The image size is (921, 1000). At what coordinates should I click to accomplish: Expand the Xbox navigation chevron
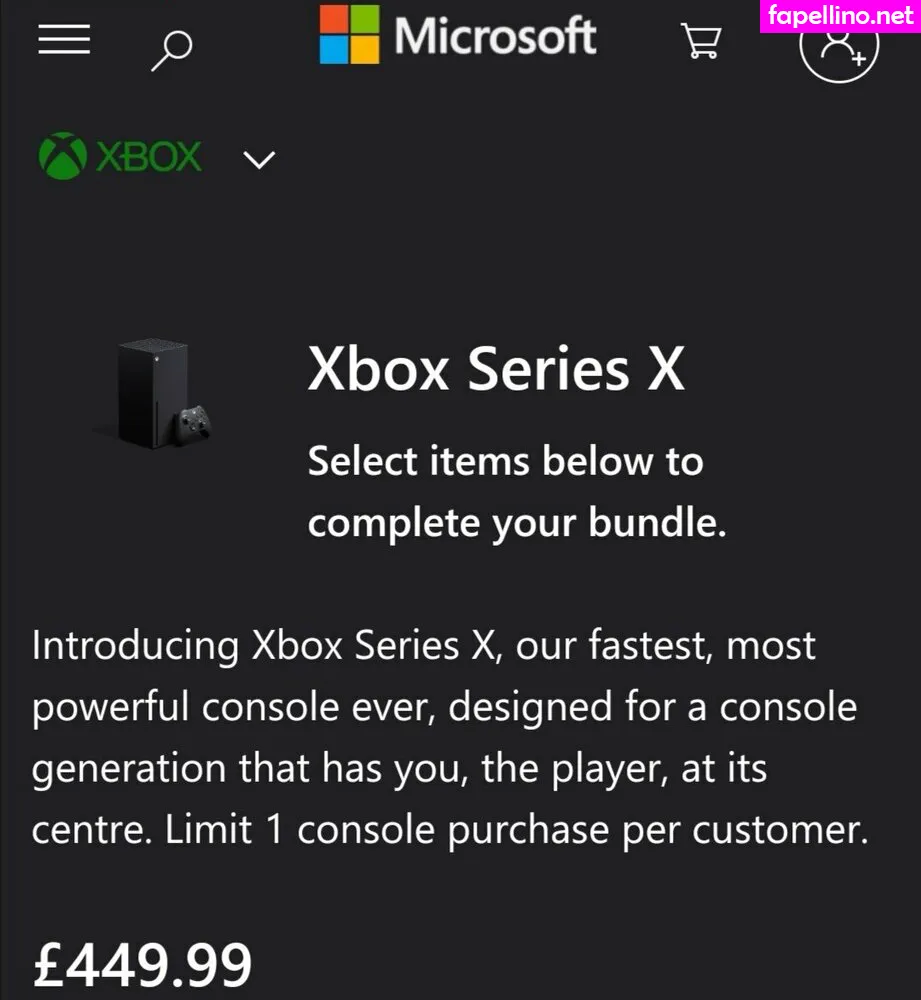[x=259, y=160]
